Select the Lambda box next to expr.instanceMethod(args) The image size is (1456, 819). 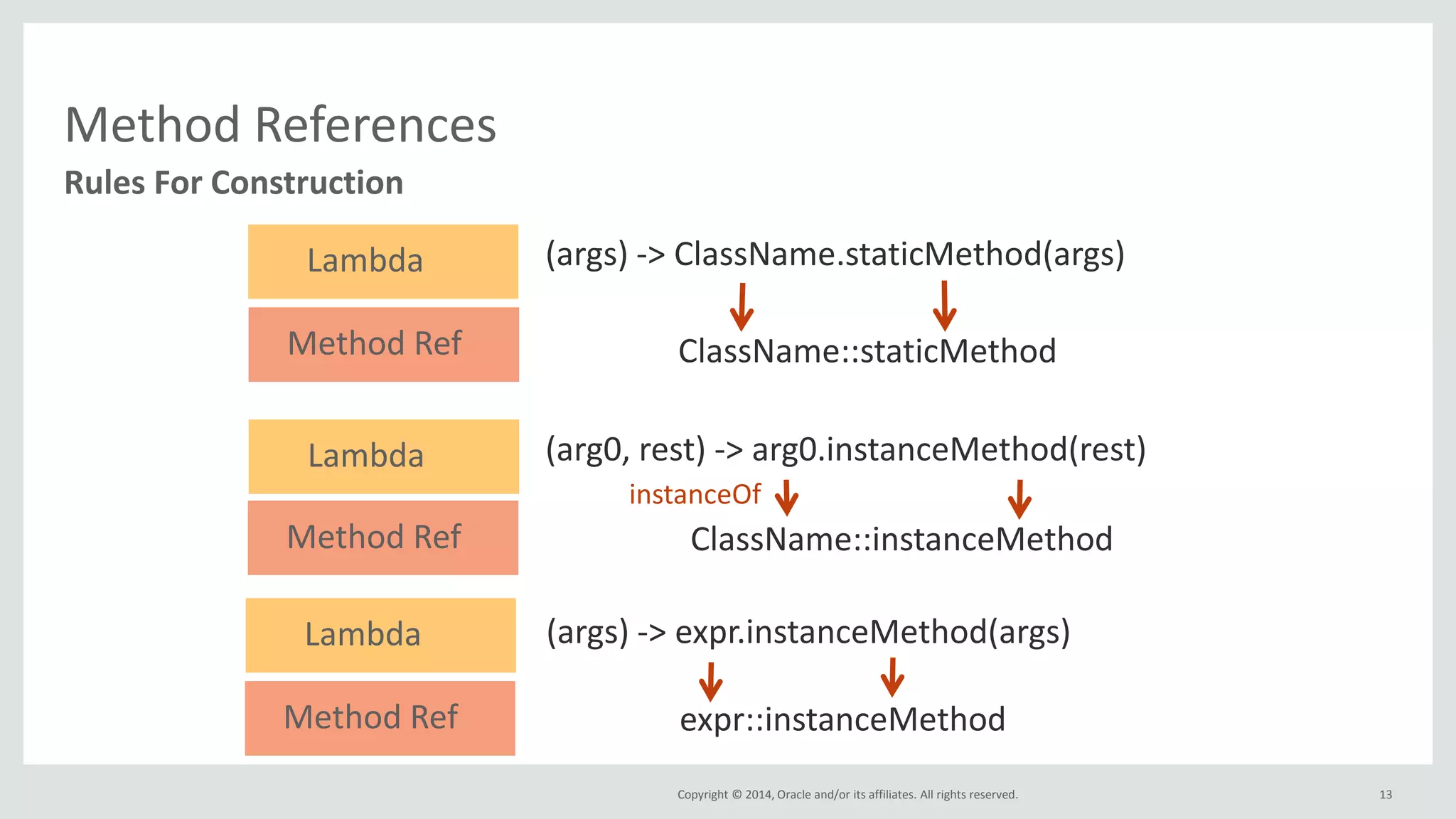tap(380, 635)
